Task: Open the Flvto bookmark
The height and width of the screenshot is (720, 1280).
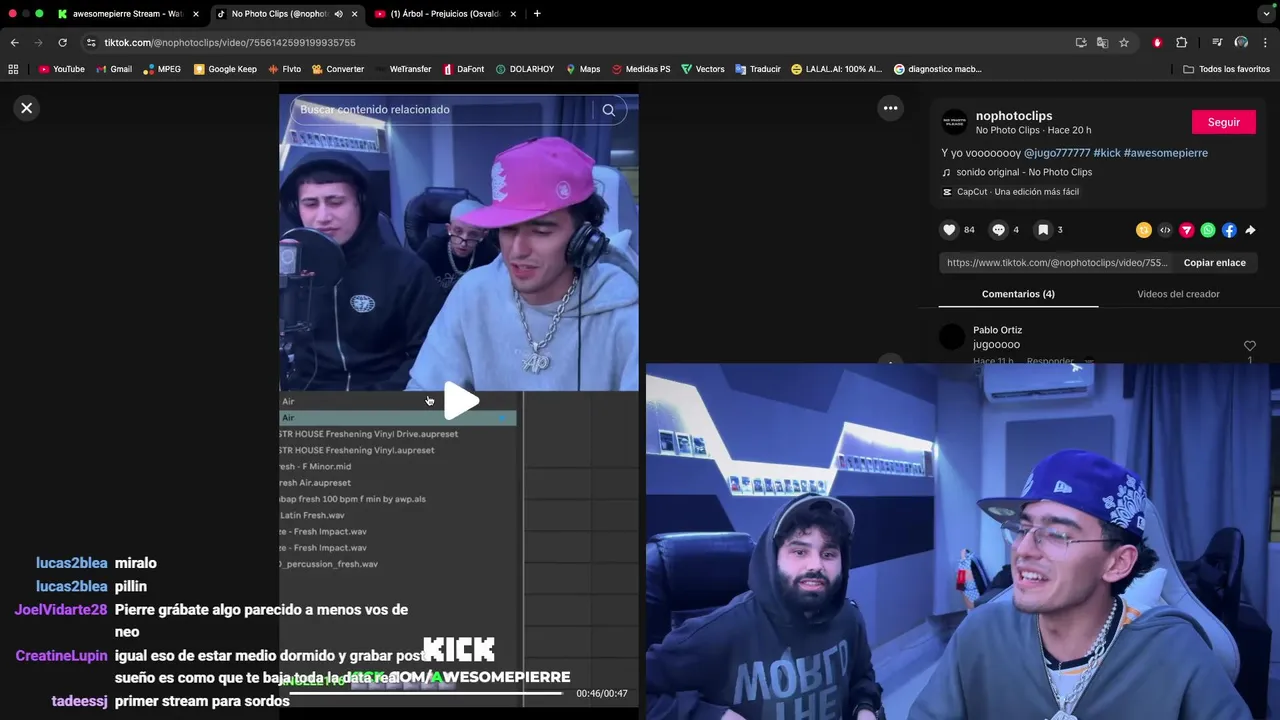Action: pyautogui.click(x=284, y=69)
